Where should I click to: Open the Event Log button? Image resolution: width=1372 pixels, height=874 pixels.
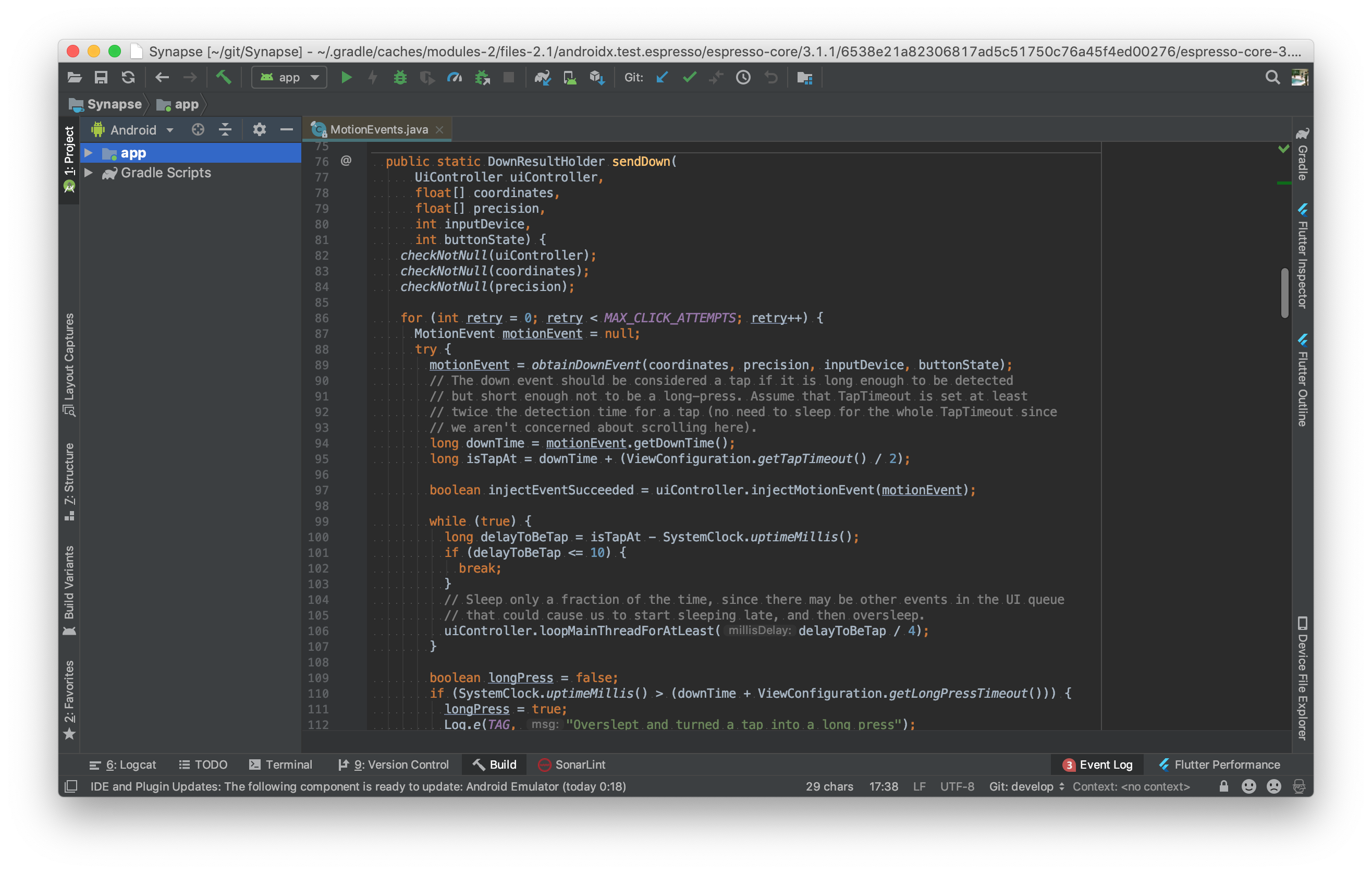(1097, 764)
